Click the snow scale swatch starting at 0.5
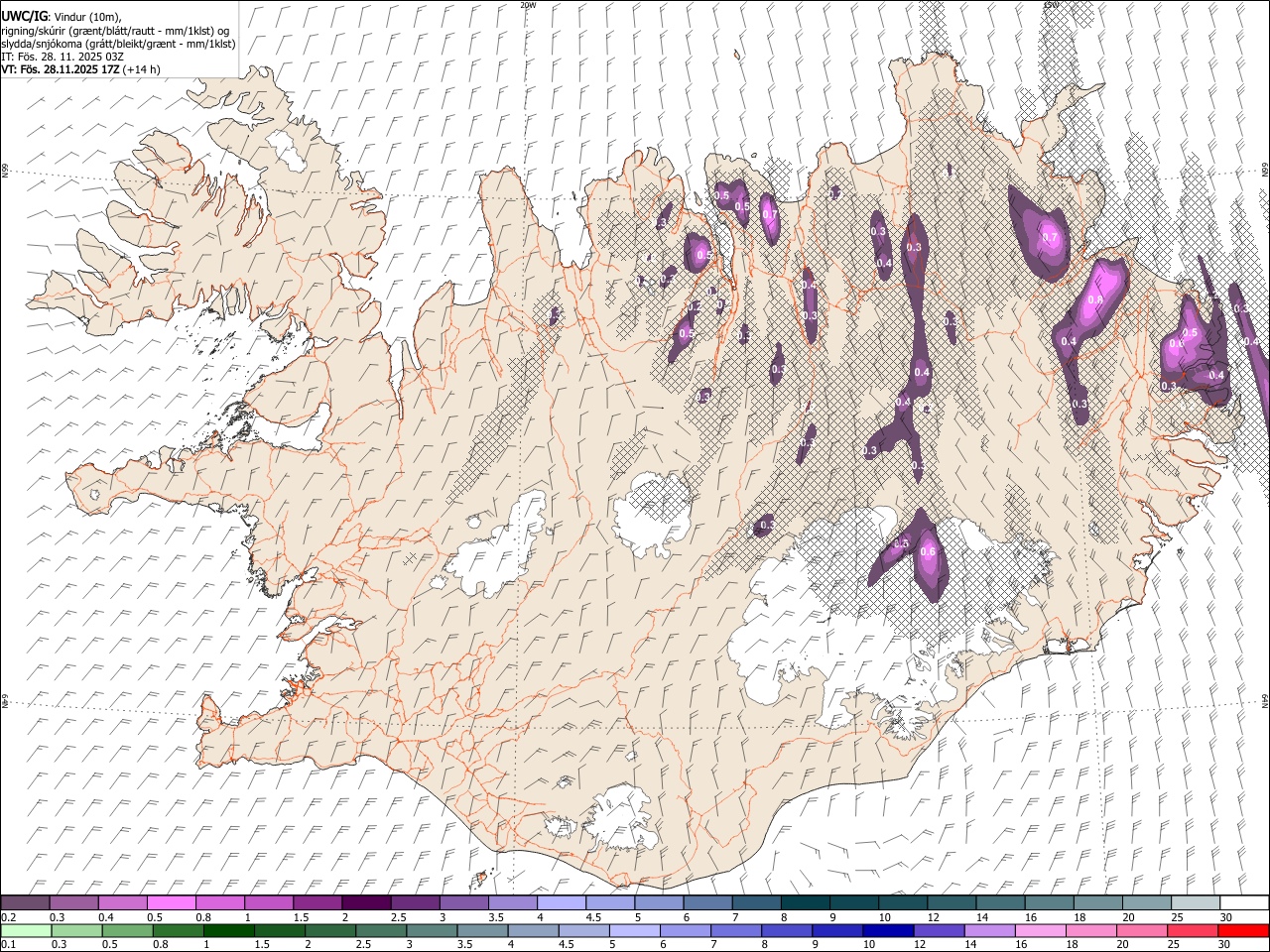Image resolution: width=1270 pixels, height=952 pixels. pos(172,902)
